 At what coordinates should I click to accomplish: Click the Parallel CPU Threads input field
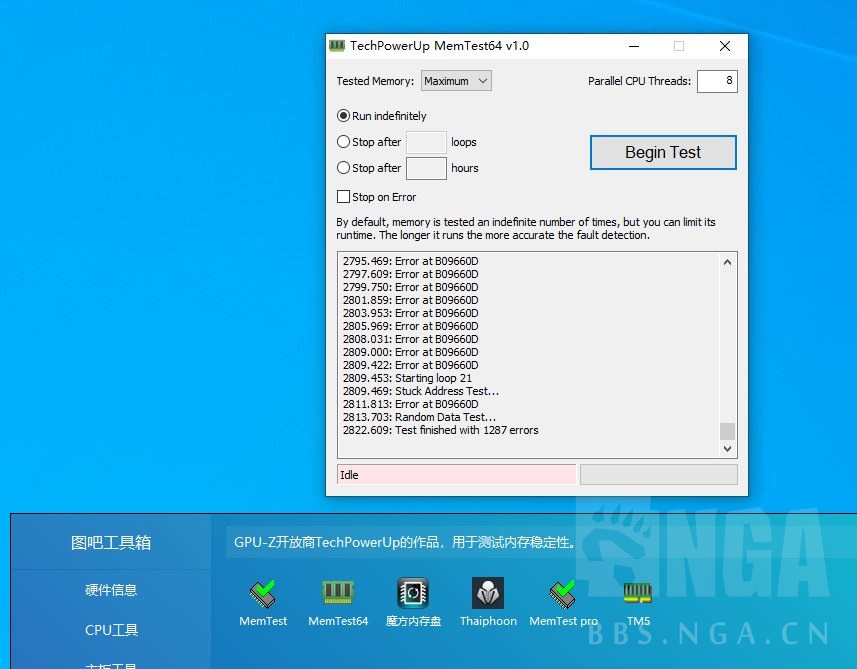click(717, 81)
